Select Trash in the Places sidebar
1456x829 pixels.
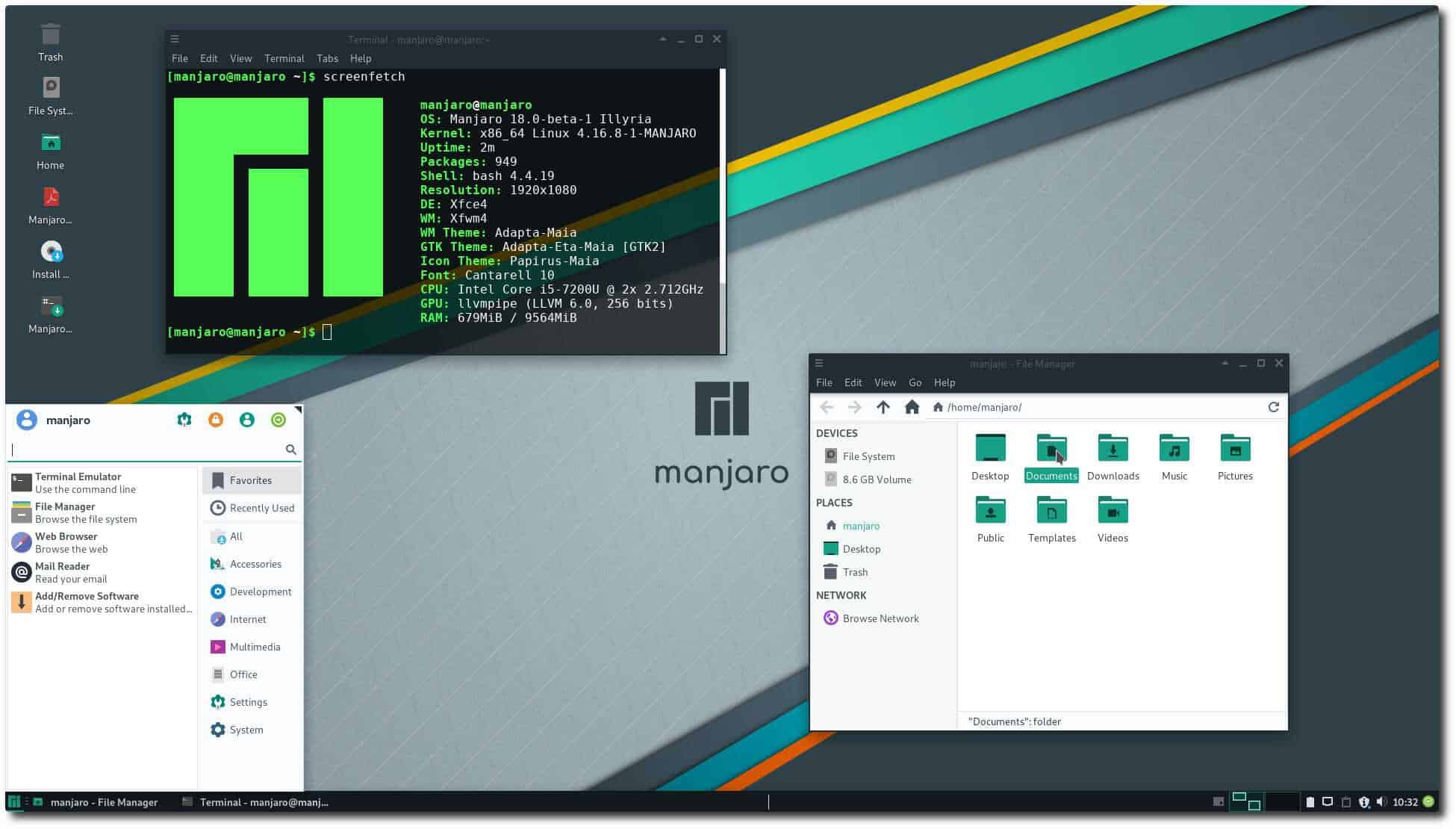click(883, 572)
